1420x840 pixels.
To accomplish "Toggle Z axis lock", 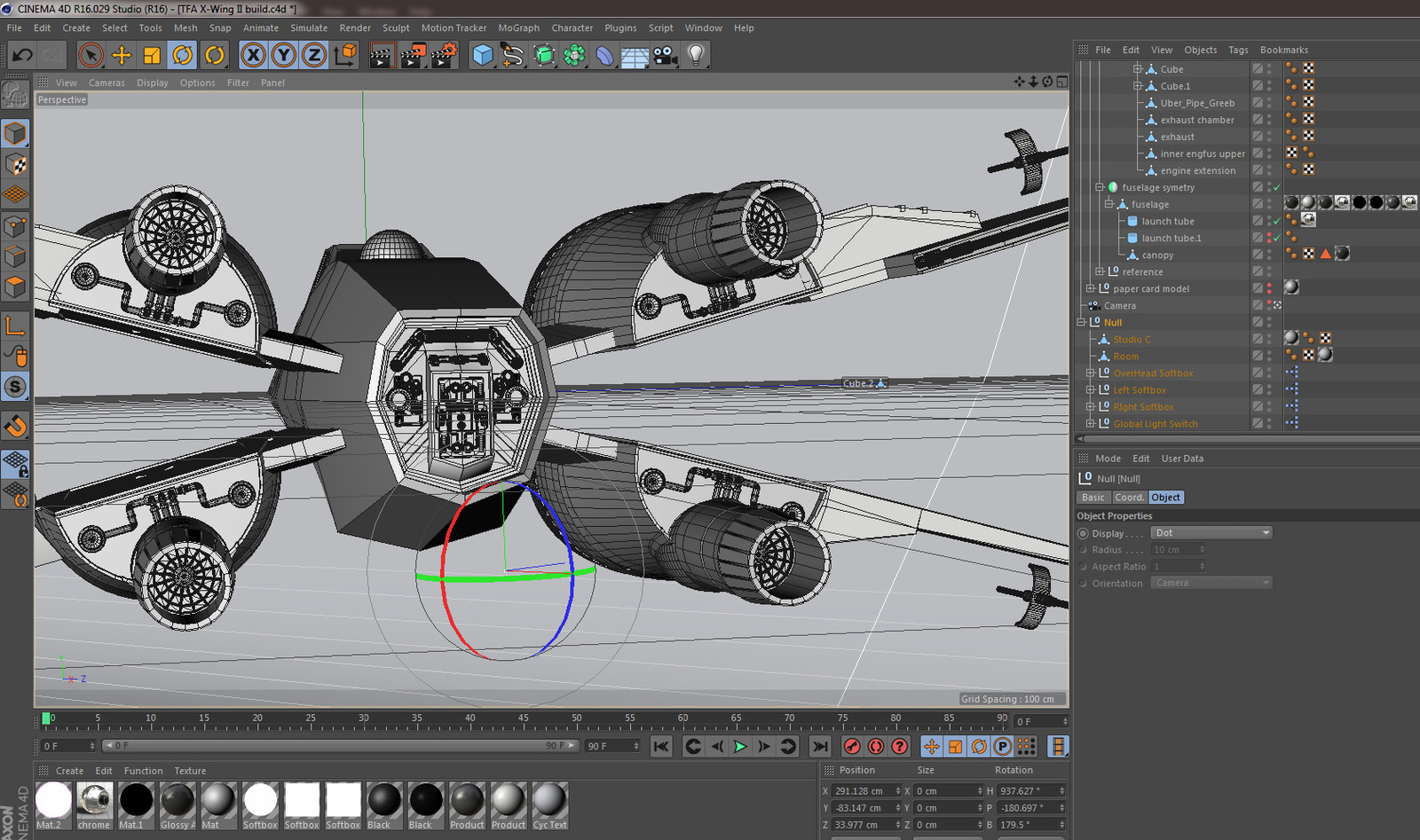I will coord(313,55).
